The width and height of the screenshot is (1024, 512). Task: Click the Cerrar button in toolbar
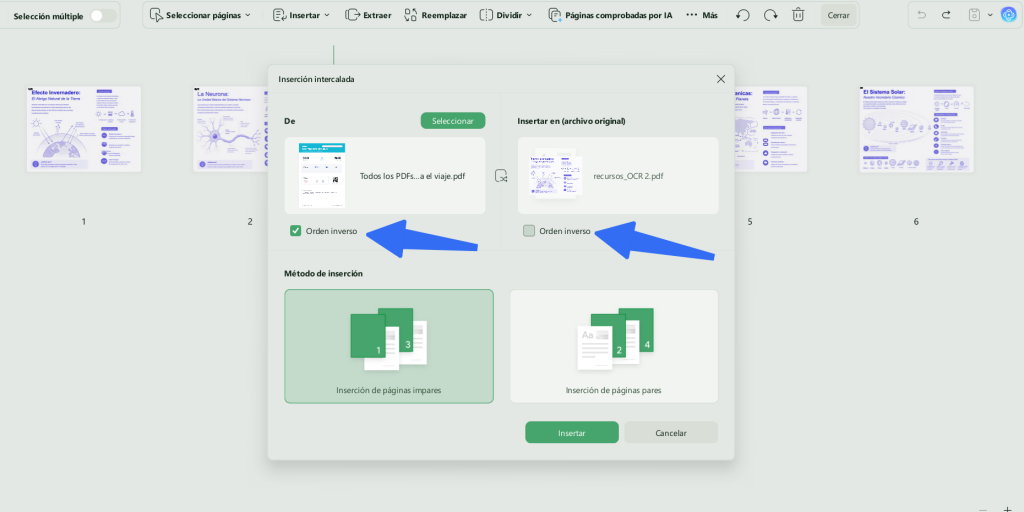point(839,15)
